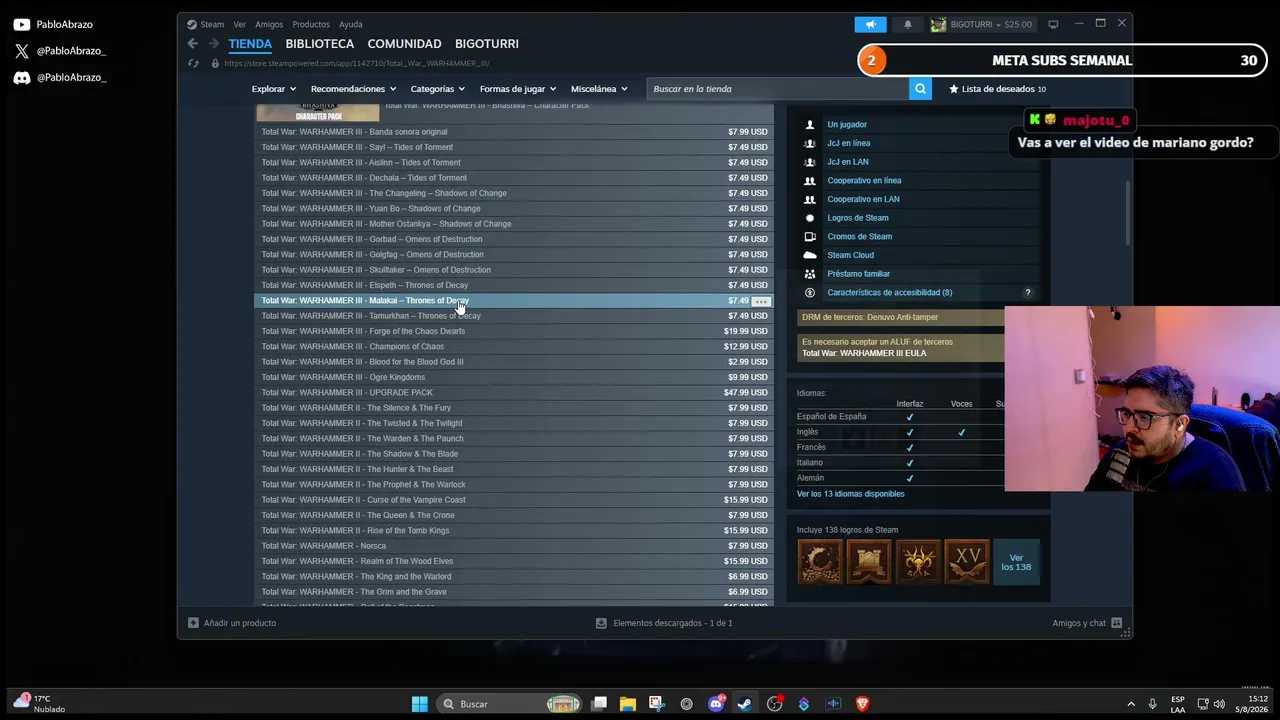Viewport: 1280px width, 720px height.
Task: Click the Steam forward navigation arrow
Action: click(x=213, y=44)
